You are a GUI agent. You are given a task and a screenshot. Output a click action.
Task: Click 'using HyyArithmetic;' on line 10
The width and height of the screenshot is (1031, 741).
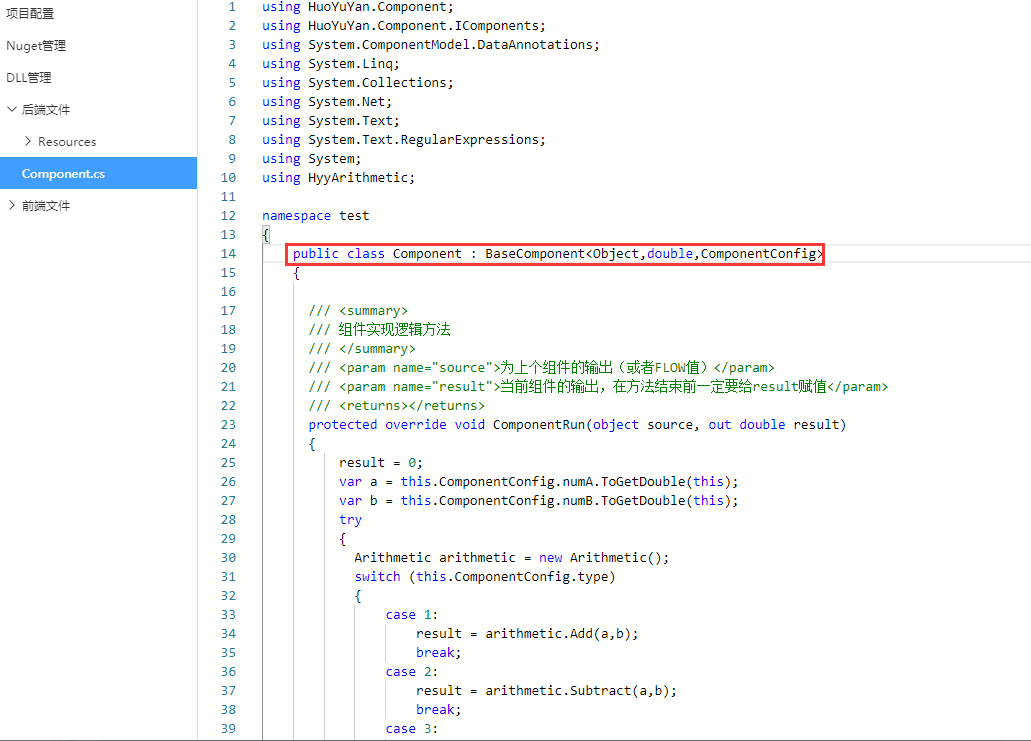(337, 178)
